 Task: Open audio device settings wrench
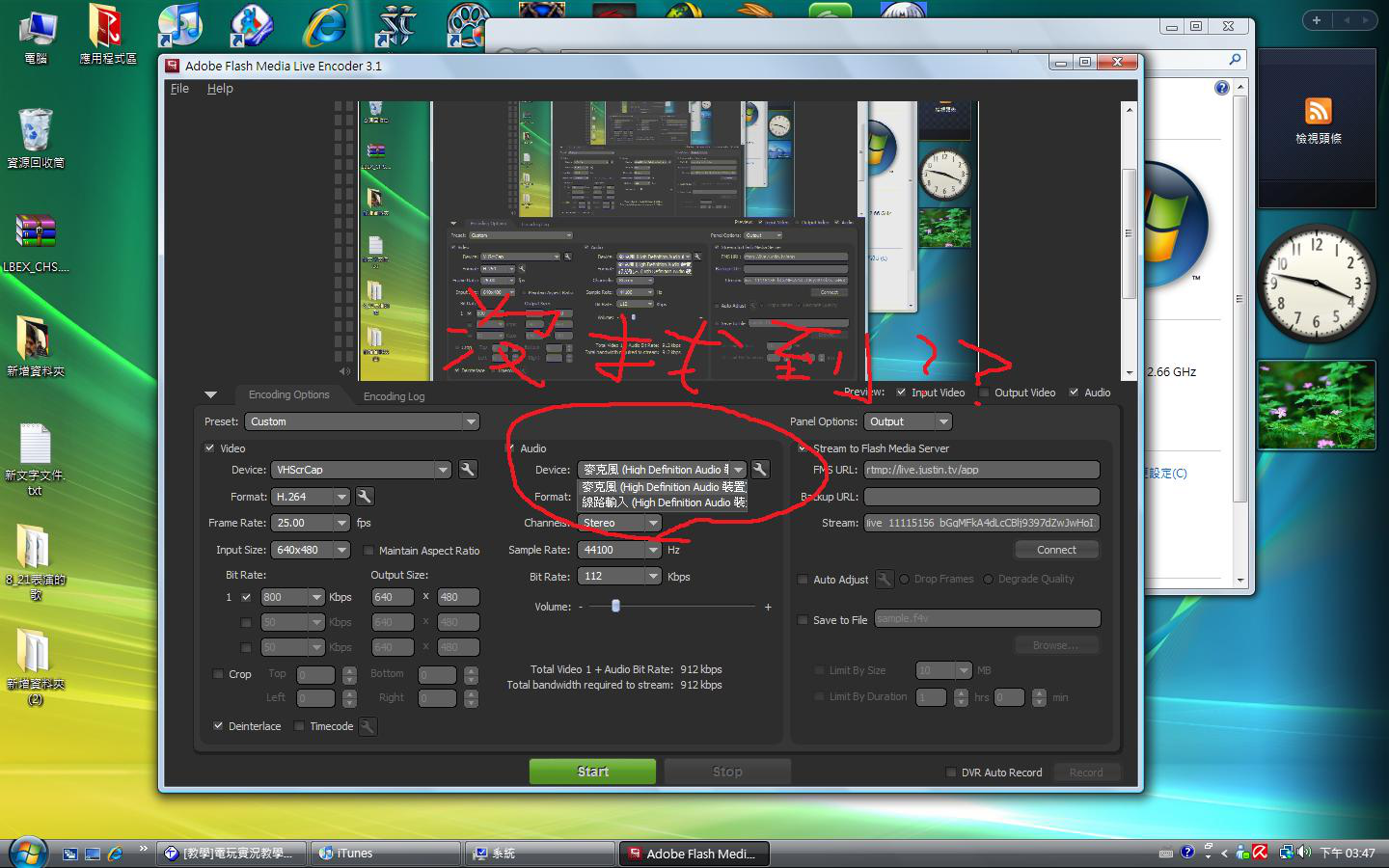pyautogui.click(x=760, y=470)
